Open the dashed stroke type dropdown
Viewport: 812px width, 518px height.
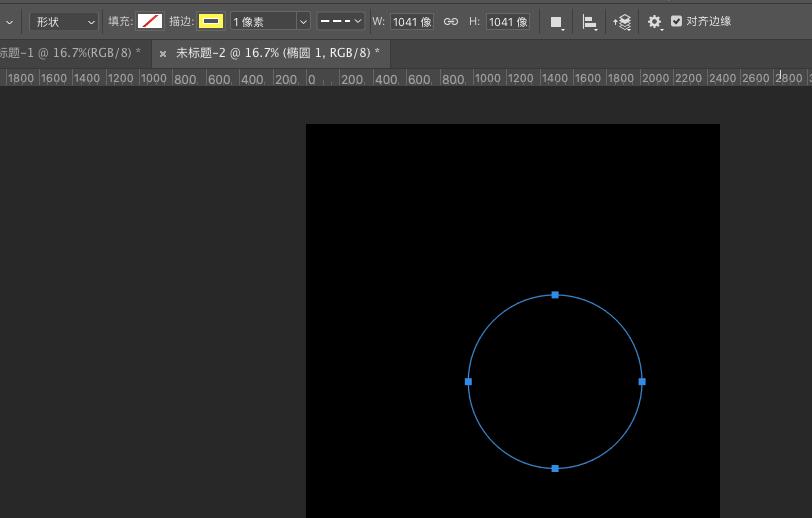click(340, 21)
